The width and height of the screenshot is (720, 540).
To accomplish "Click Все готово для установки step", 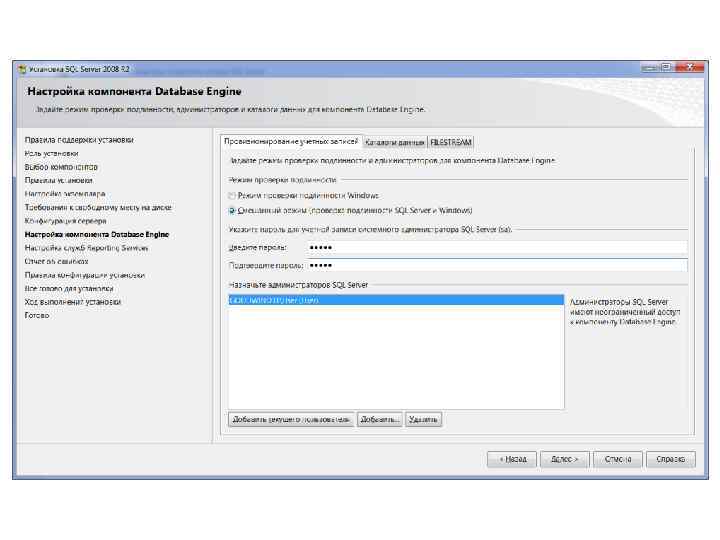I will 69,288.
